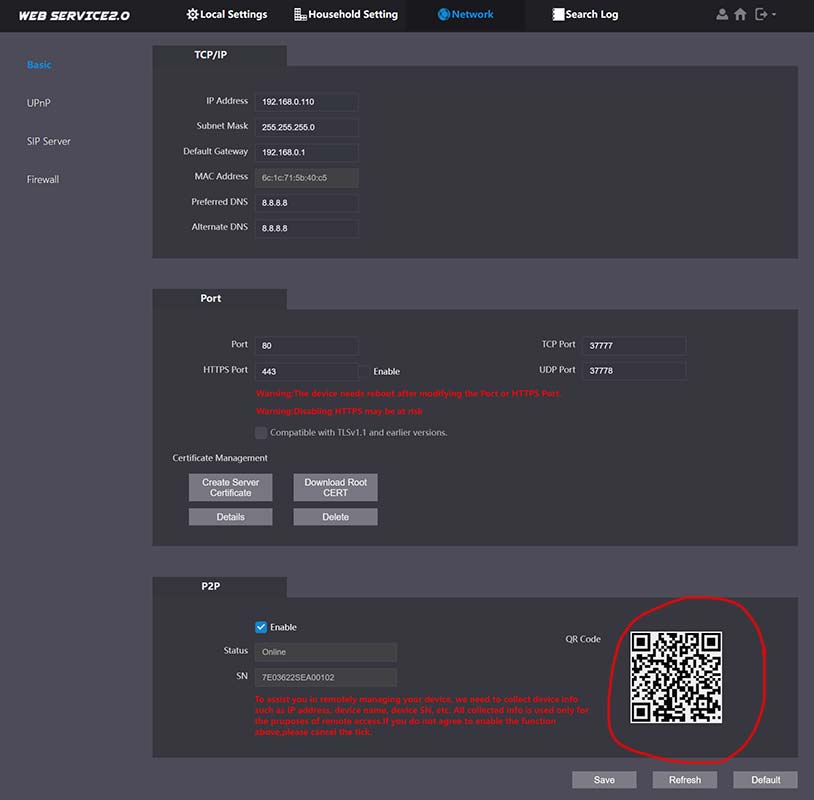Click the Alternate DNS input field
814x800 pixels.
[x=306, y=228]
